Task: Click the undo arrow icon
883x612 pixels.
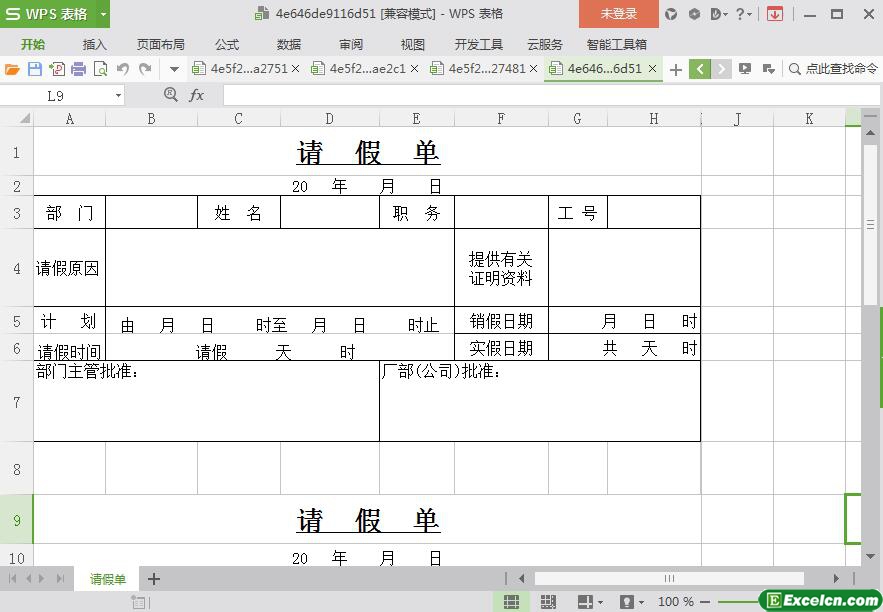Action: (x=123, y=69)
